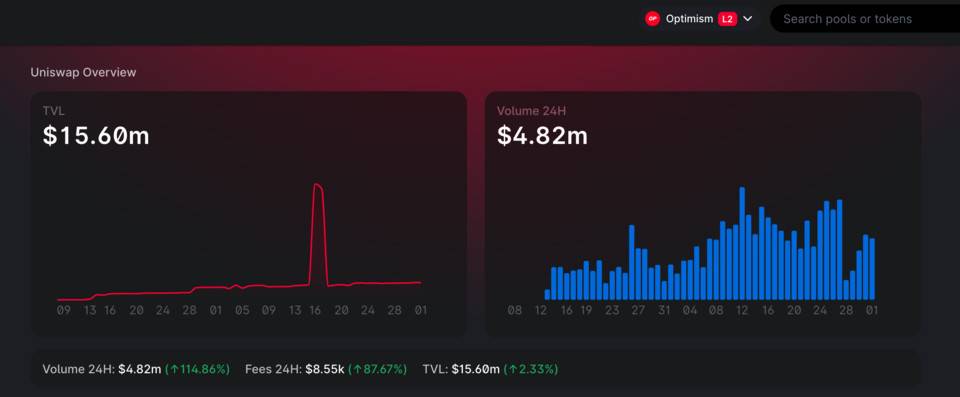Click the 2.33% TVL change percentage

pos(531,369)
